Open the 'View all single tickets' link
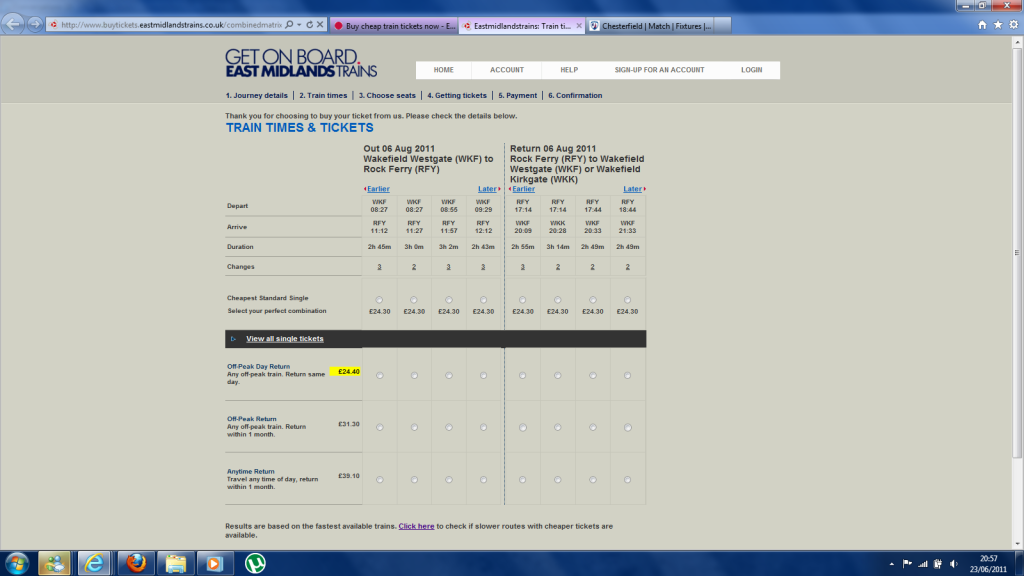Image resolution: width=1024 pixels, height=576 pixels. pos(285,339)
